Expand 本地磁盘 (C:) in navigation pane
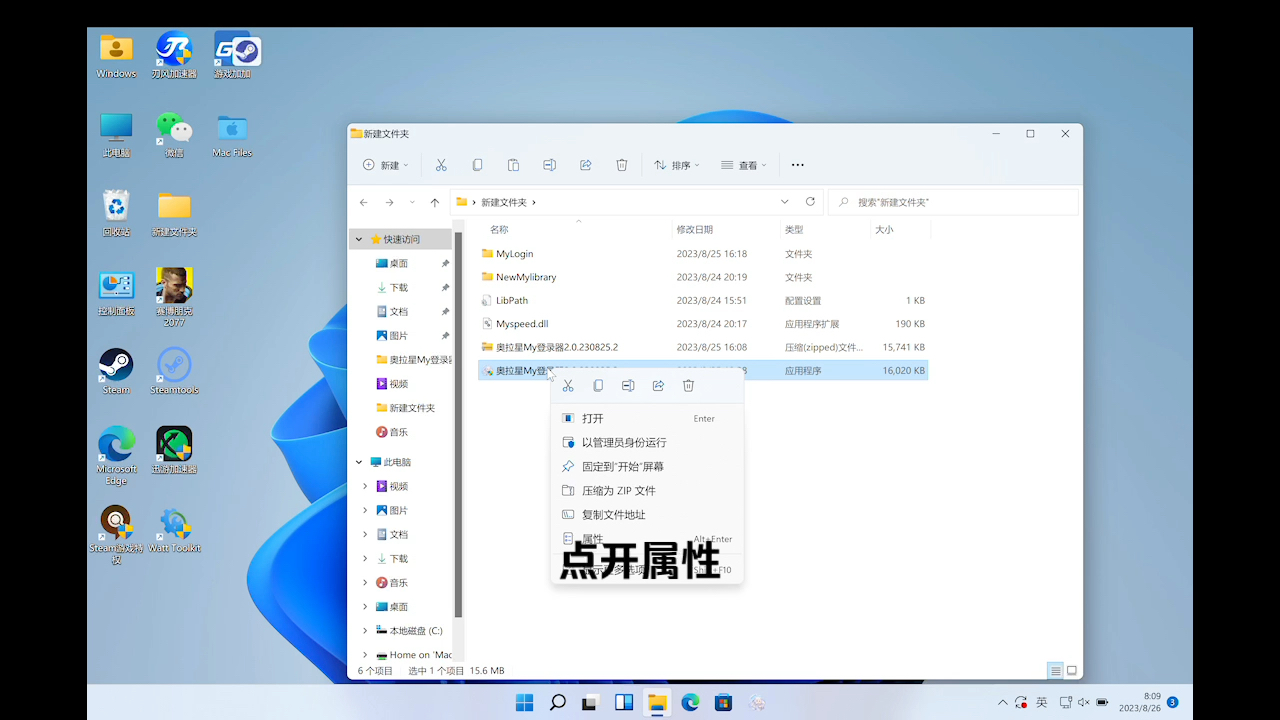The height and width of the screenshot is (720, 1280). 365,631
